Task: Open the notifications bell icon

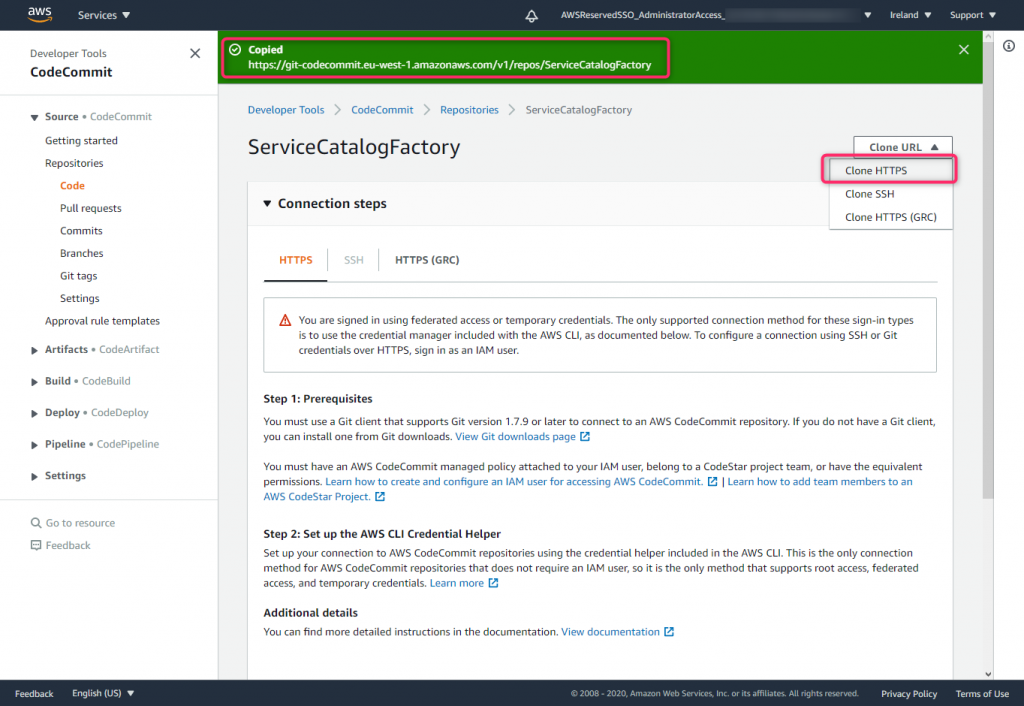Action: coord(532,16)
